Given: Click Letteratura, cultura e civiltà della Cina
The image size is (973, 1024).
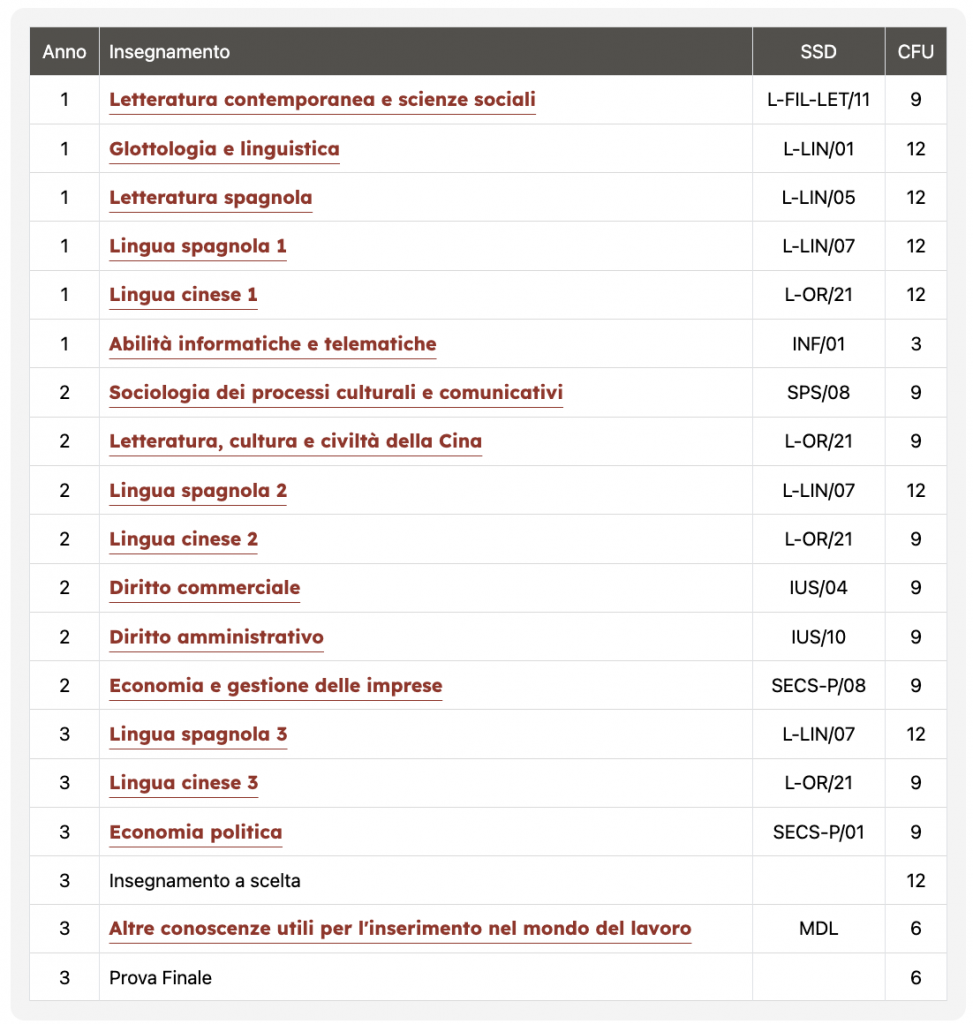Looking at the screenshot, I should [x=295, y=442].
